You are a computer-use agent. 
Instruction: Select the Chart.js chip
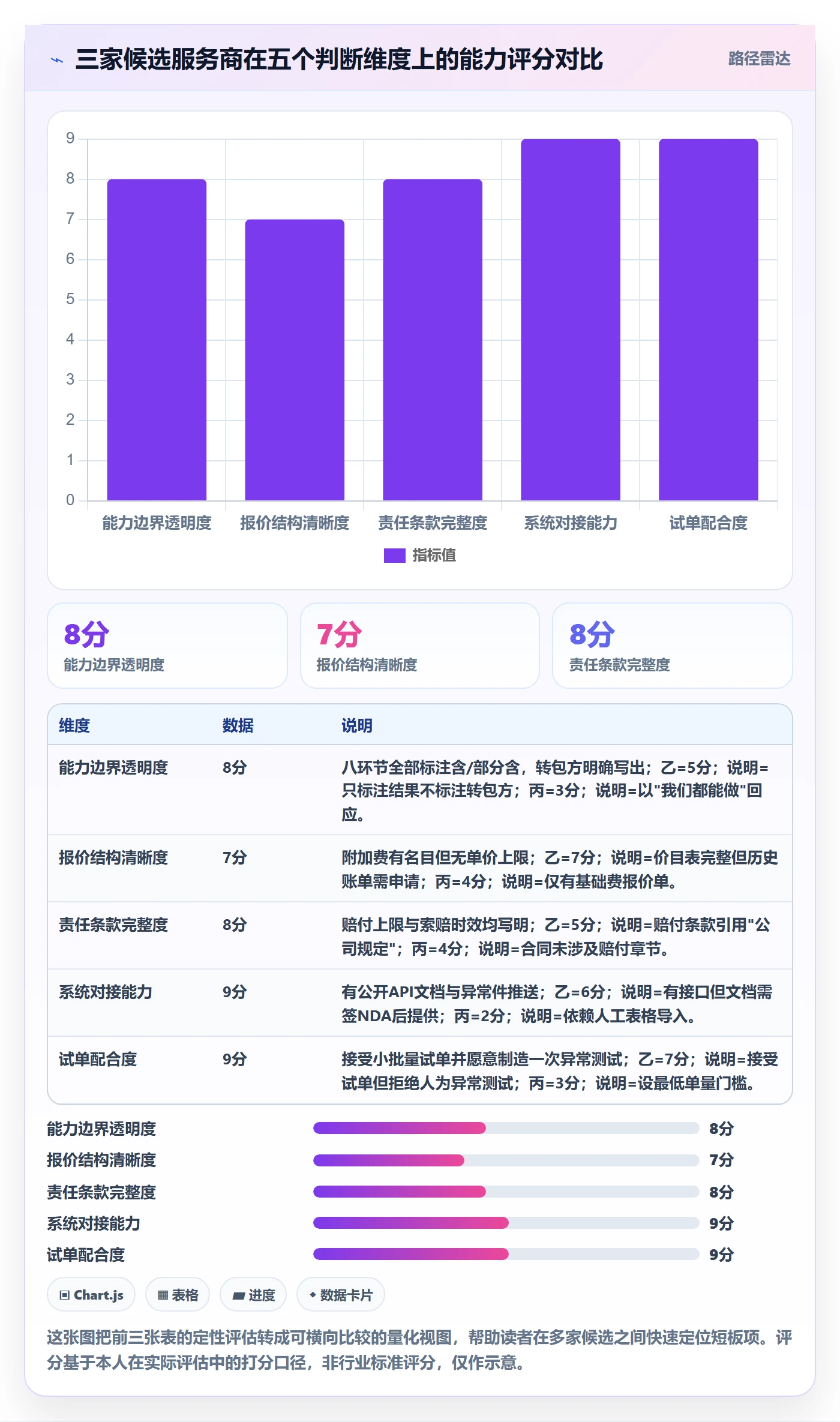91,1295
